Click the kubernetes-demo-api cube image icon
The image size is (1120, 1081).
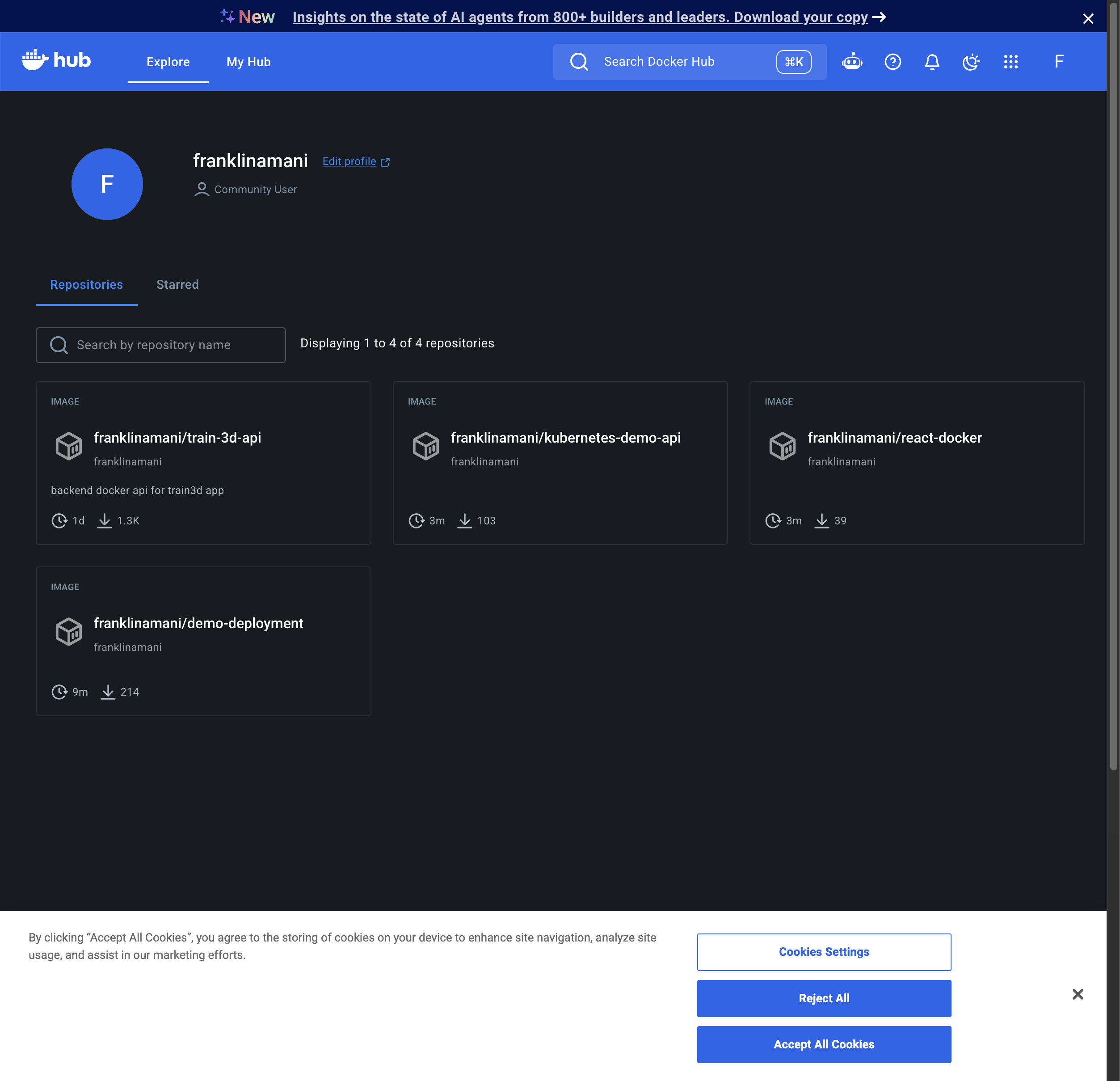coord(426,446)
